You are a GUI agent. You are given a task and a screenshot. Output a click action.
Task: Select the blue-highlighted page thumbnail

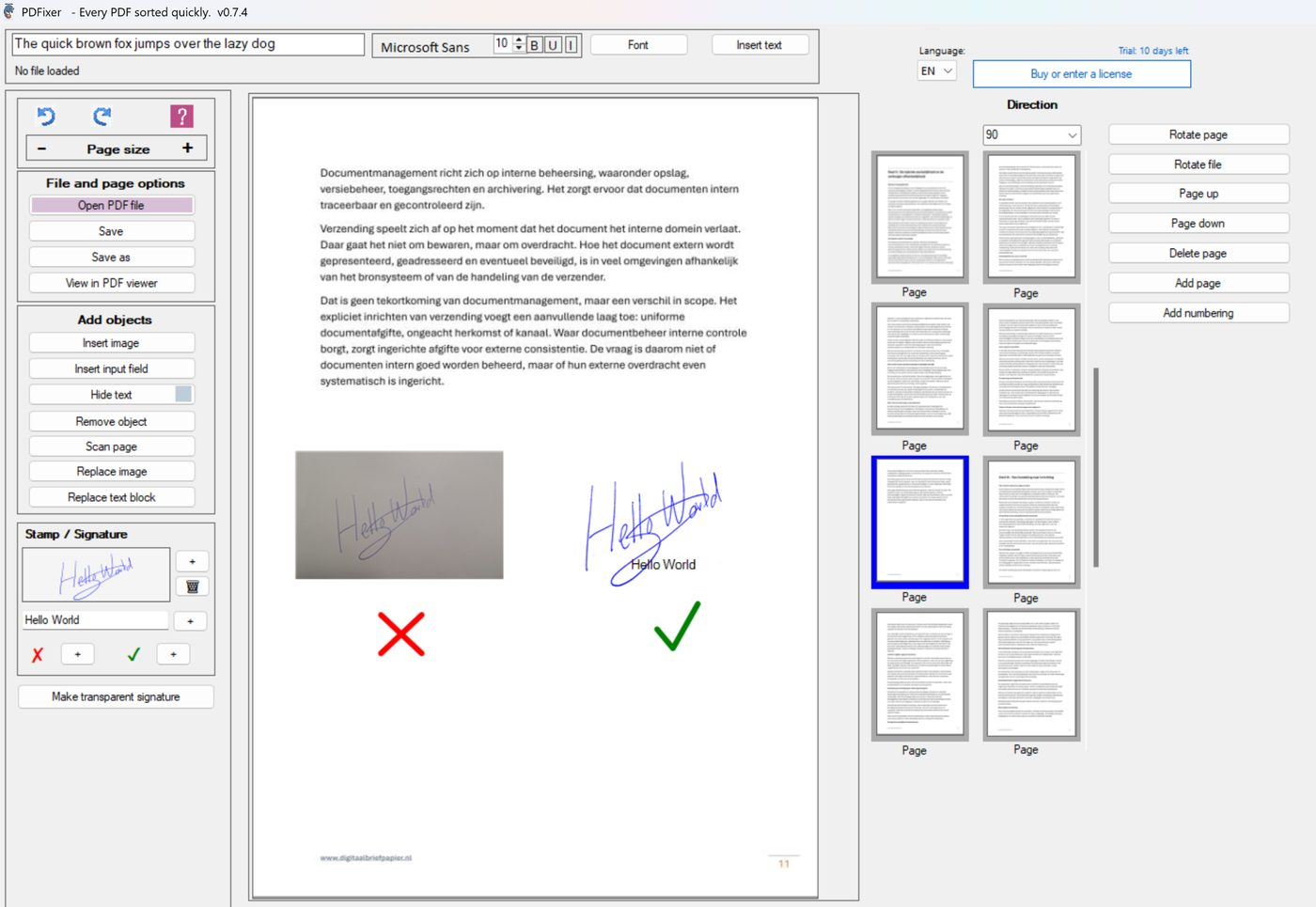point(920,523)
